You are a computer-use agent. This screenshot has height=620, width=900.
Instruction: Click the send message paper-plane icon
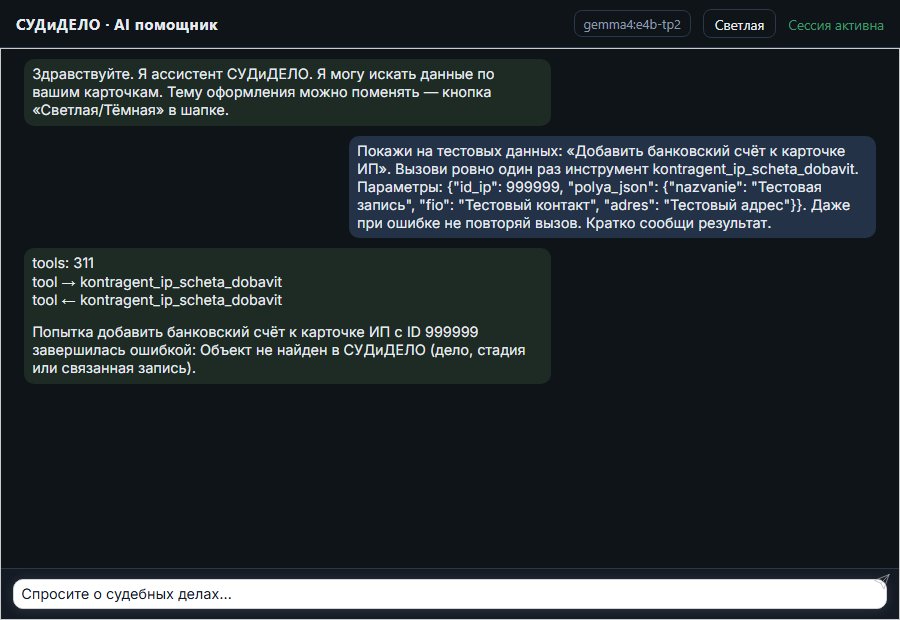[882, 580]
